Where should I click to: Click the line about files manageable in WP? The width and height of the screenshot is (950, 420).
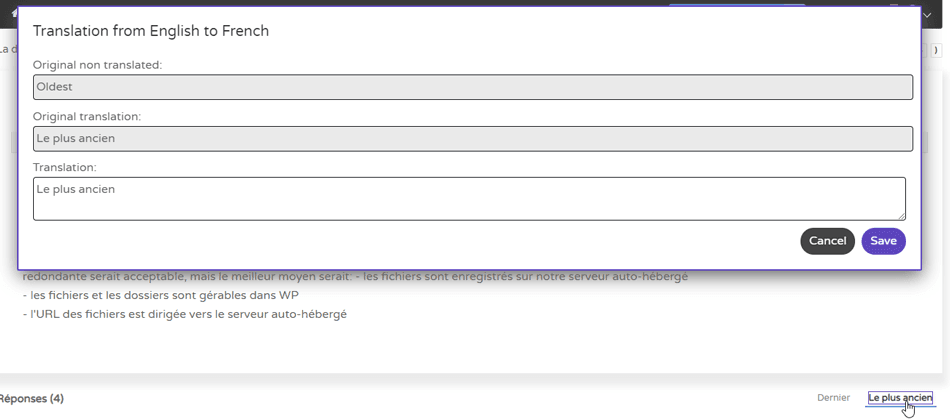click(x=161, y=296)
